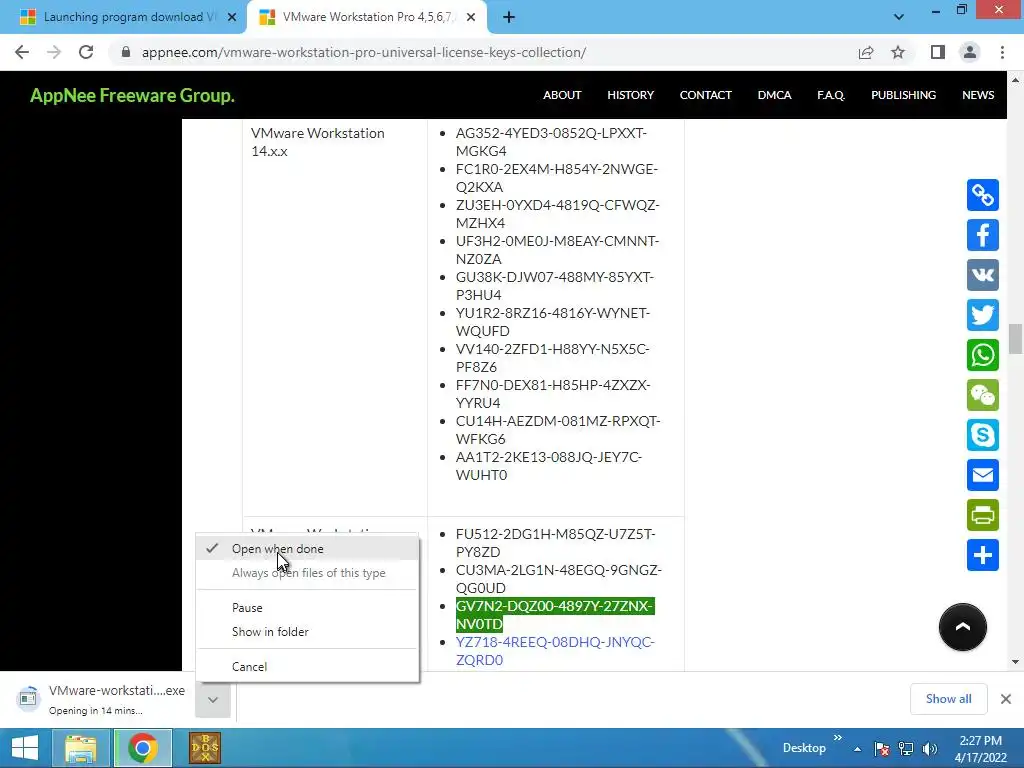Open the browser side panel
The image size is (1024, 768).
938,52
